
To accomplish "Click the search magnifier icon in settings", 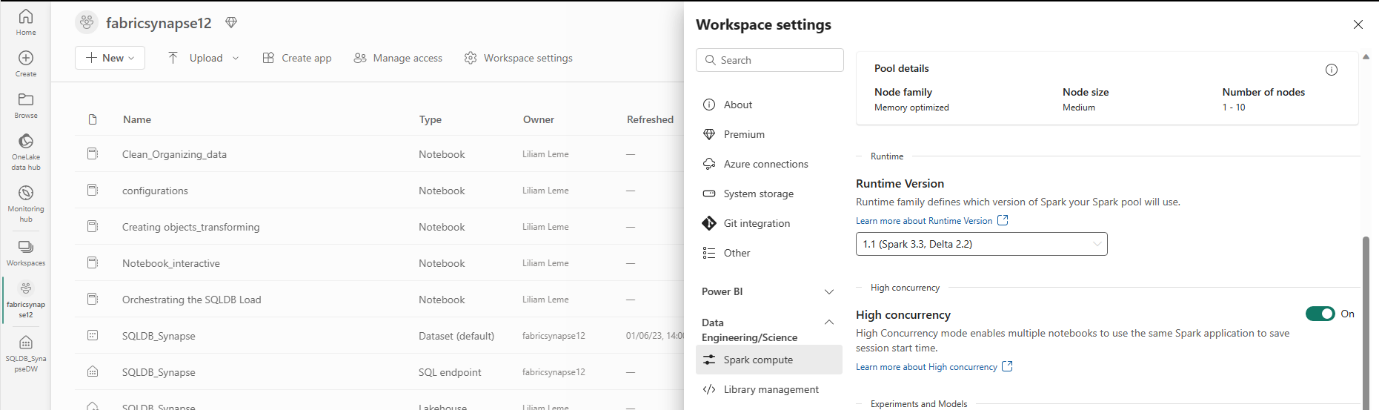I will point(710,60).
